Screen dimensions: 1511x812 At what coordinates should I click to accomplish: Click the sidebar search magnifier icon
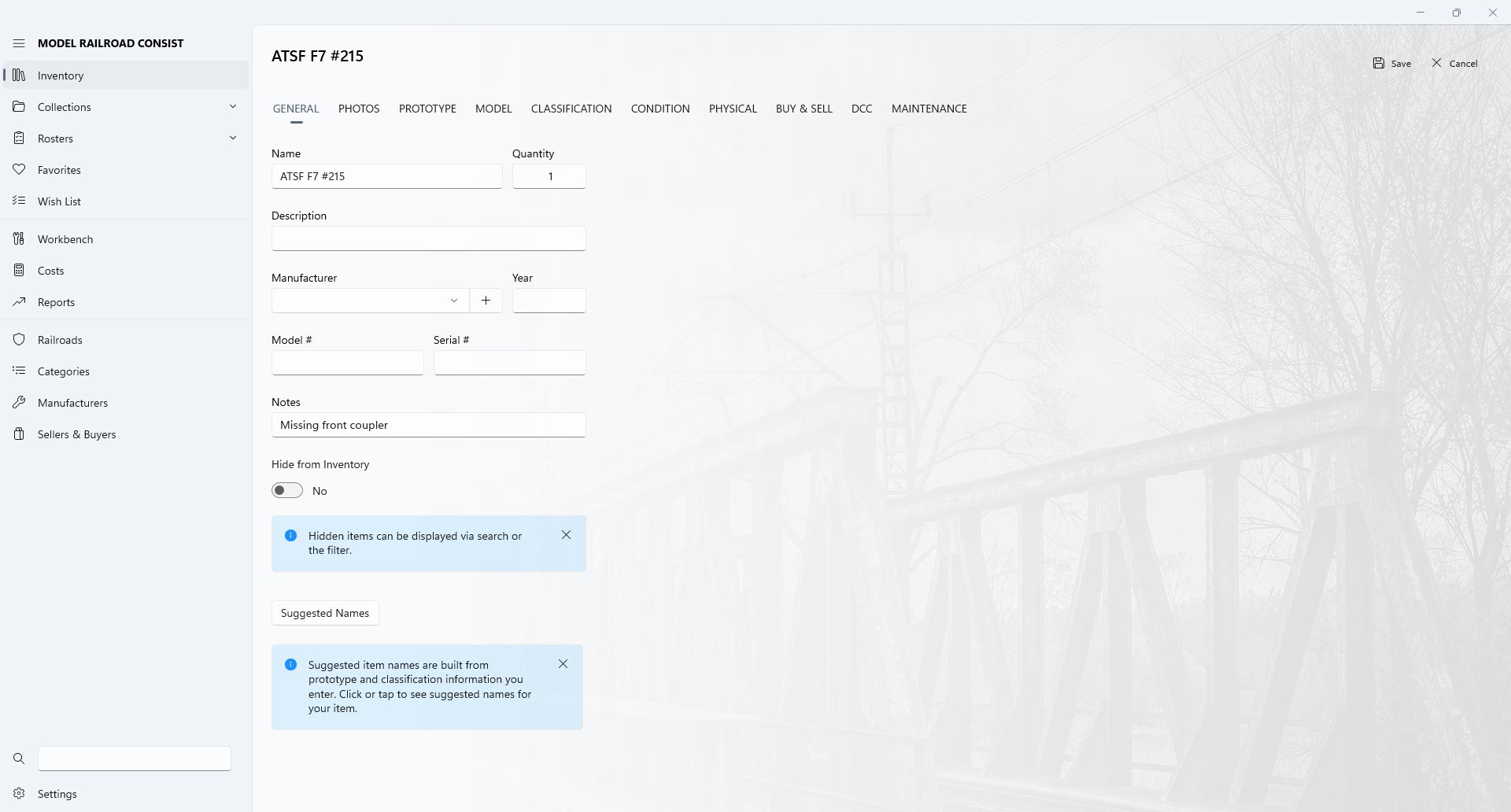[x=19, y=758]
